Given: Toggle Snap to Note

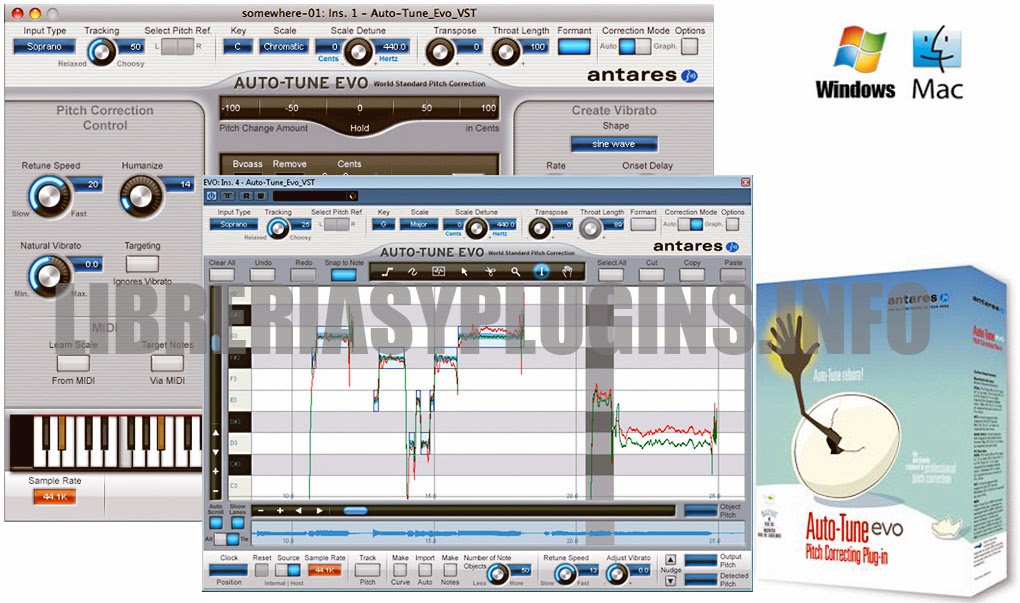Looking at the screenshot, I should tap(345, 272).
